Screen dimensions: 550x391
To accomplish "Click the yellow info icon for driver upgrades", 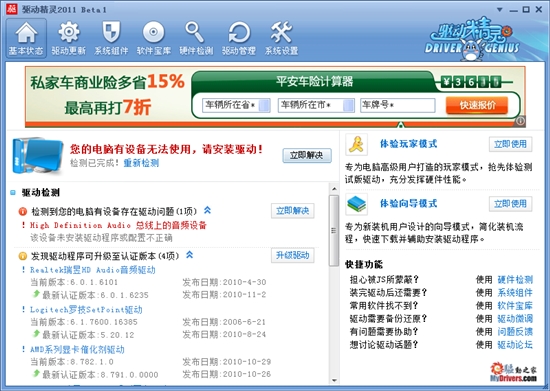I will tap(22, 256).
